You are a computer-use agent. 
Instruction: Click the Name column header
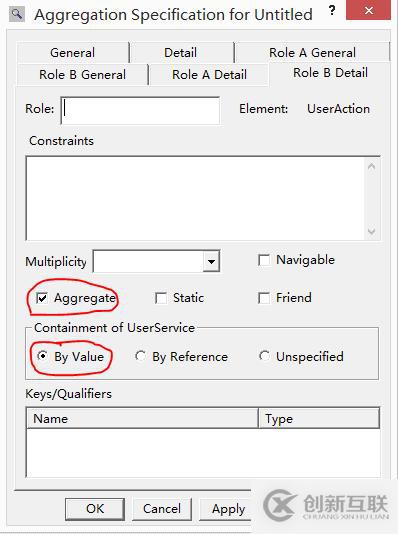click(142, 418)
